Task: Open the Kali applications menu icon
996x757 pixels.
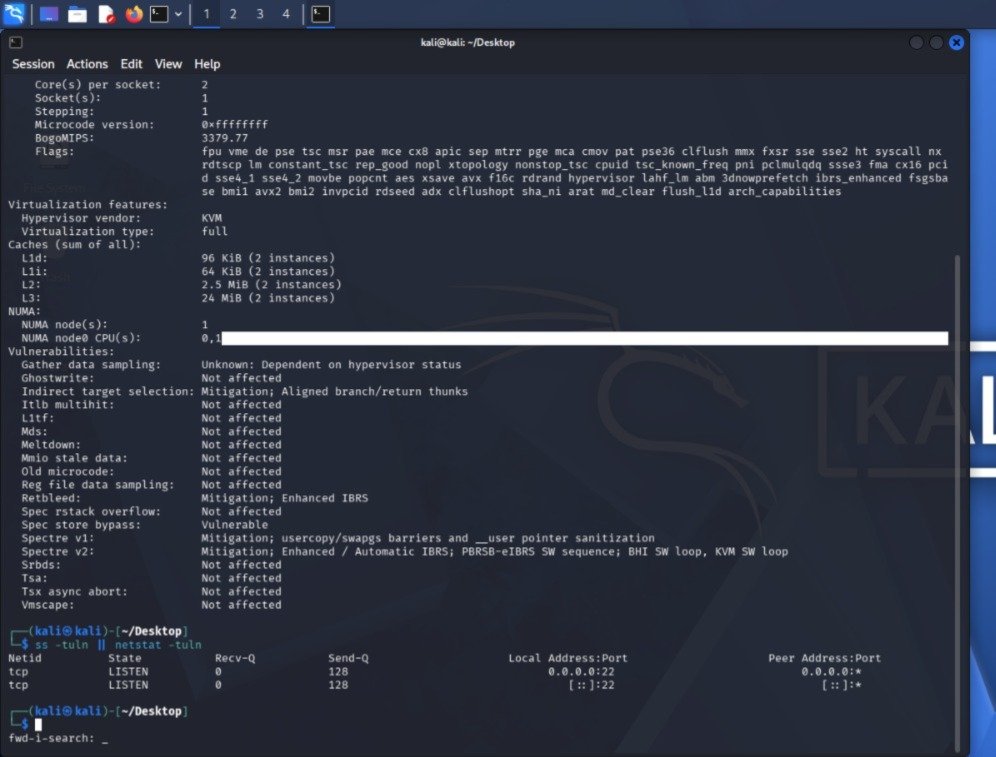Action: click(13, 13)
